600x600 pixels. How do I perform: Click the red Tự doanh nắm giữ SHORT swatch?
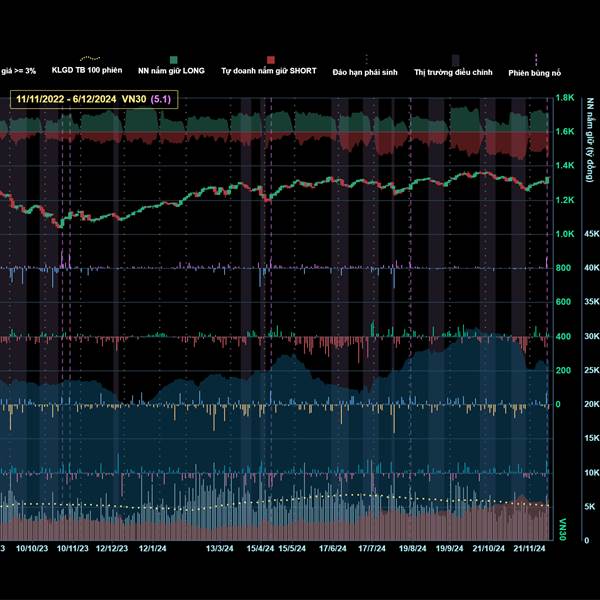(271, 60)
